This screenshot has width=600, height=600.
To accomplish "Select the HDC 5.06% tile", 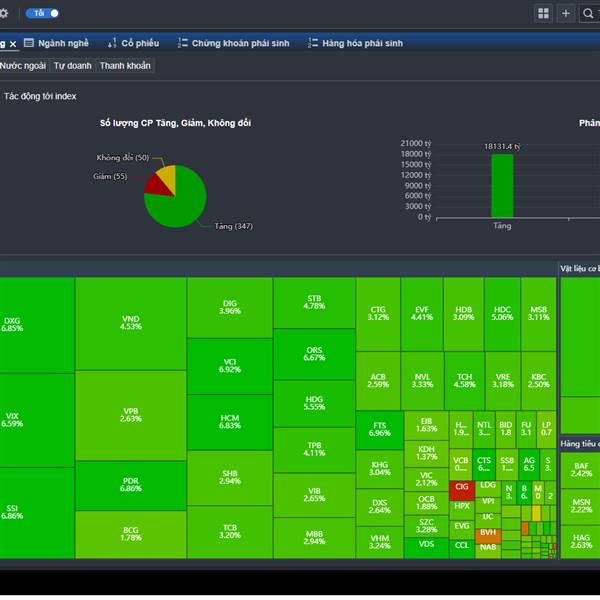I will [x=502, y=314].
